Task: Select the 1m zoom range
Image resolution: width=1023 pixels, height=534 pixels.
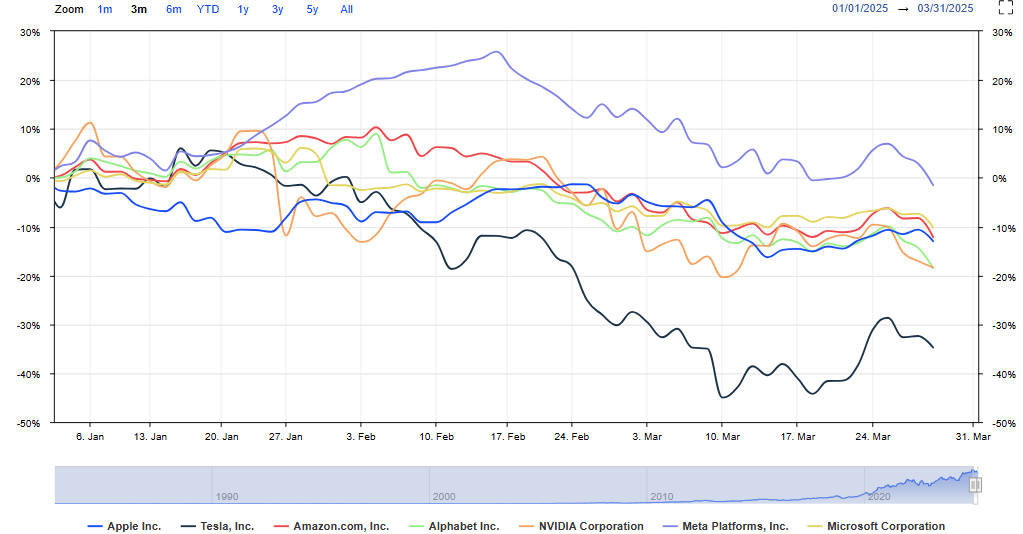Action: click(x=104, y=9)
